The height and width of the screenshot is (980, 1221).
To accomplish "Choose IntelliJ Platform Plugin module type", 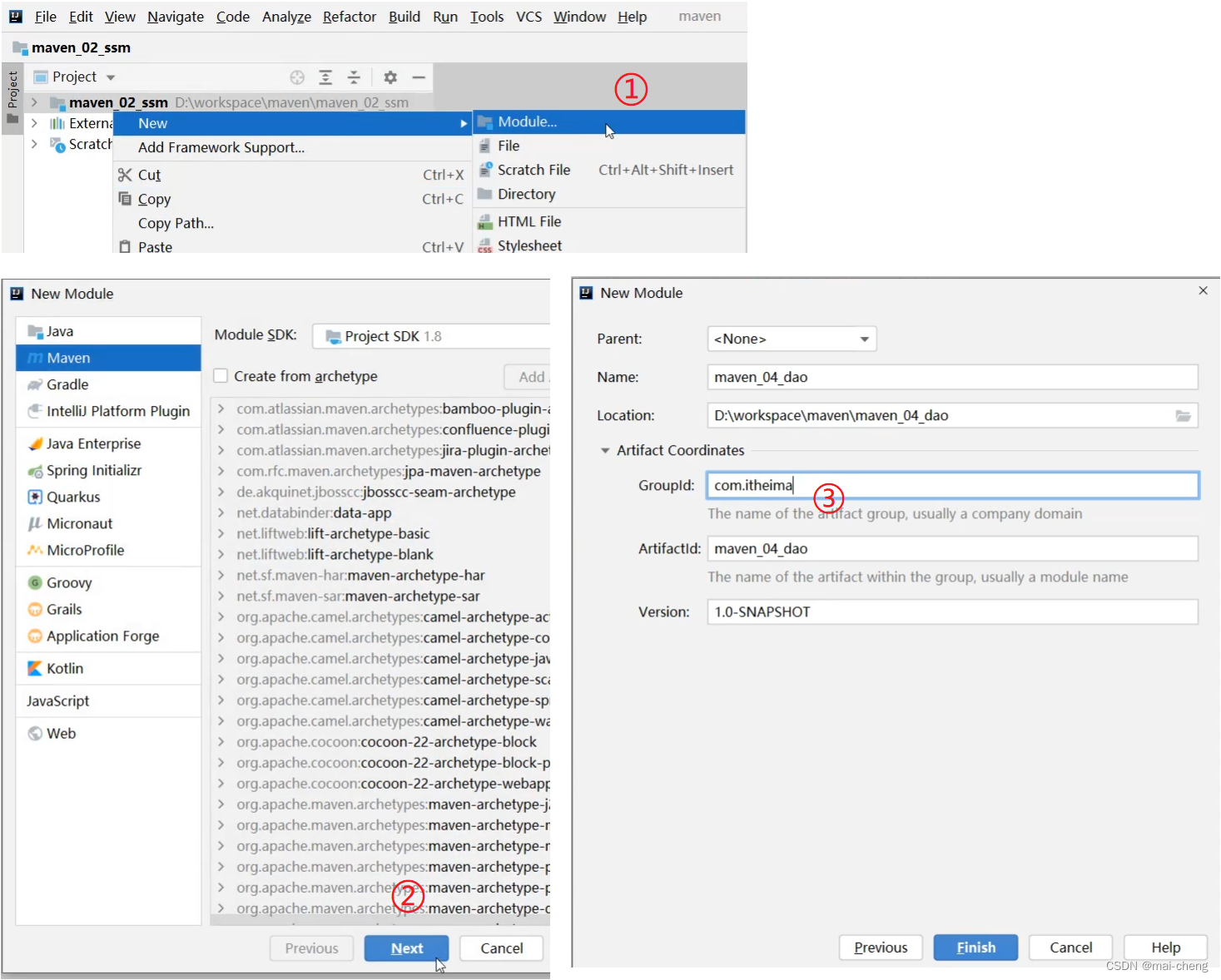I will point(108,411).
